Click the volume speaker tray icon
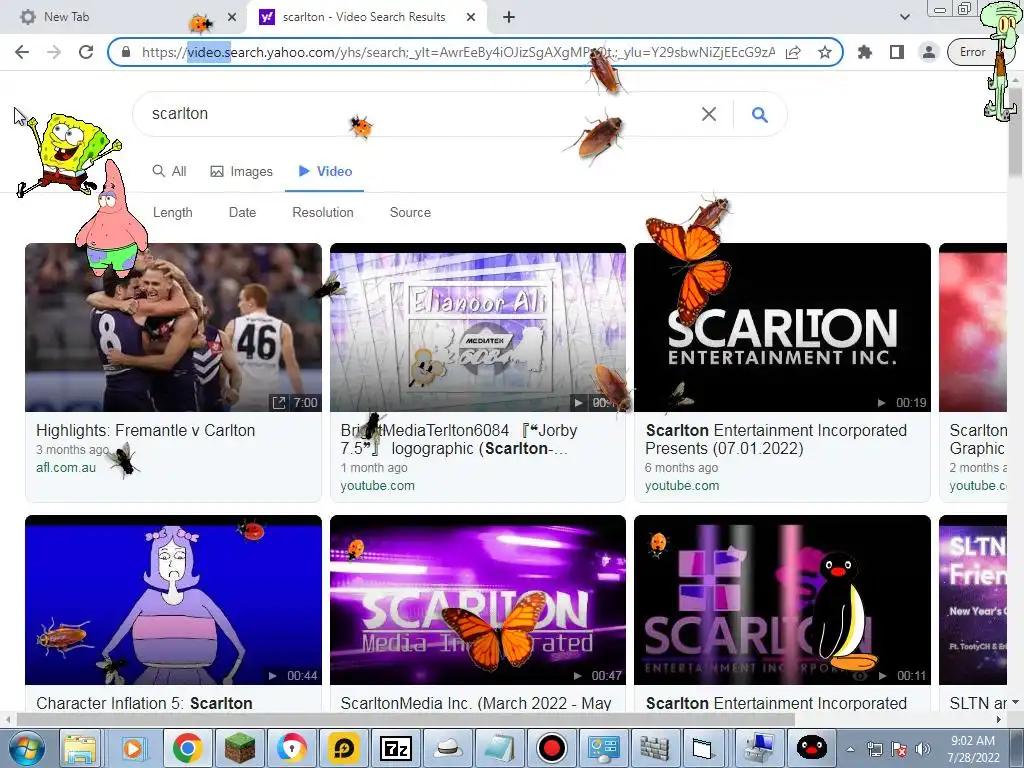This screenshot has height=768, width=1024. (x=922, y=749)
